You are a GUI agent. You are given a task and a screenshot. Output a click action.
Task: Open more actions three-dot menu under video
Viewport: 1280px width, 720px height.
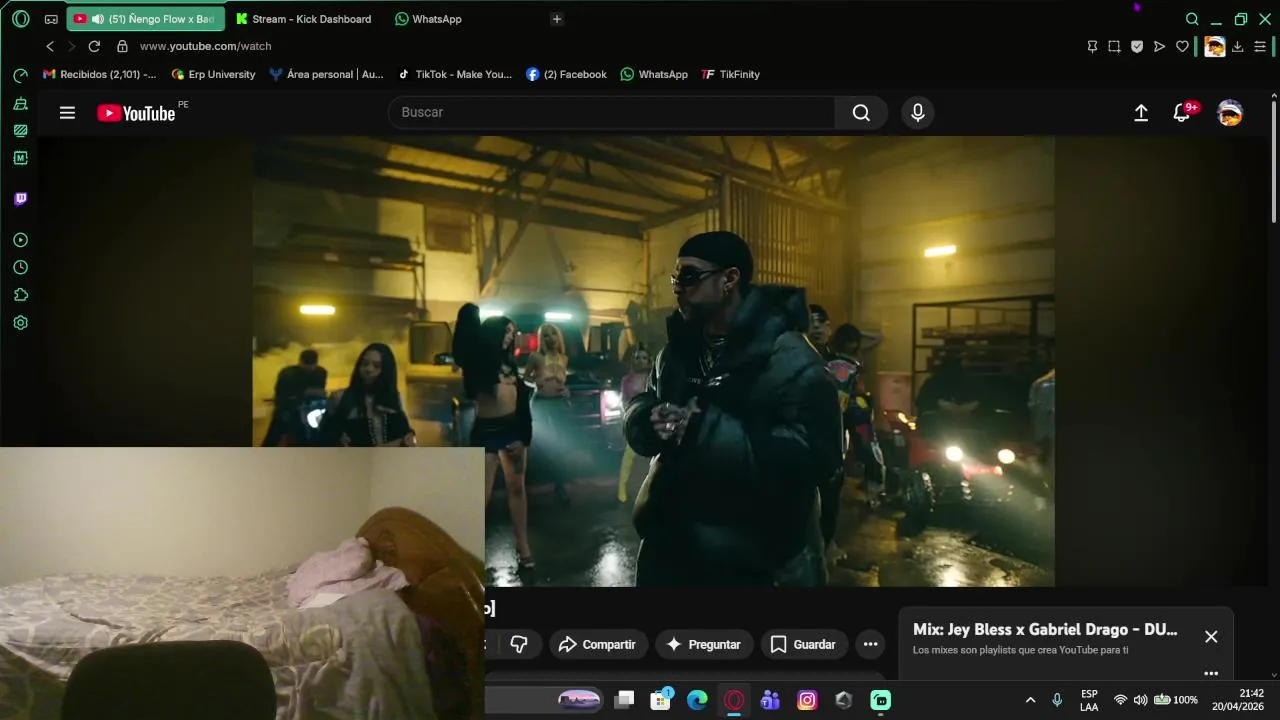pos(870,644)
